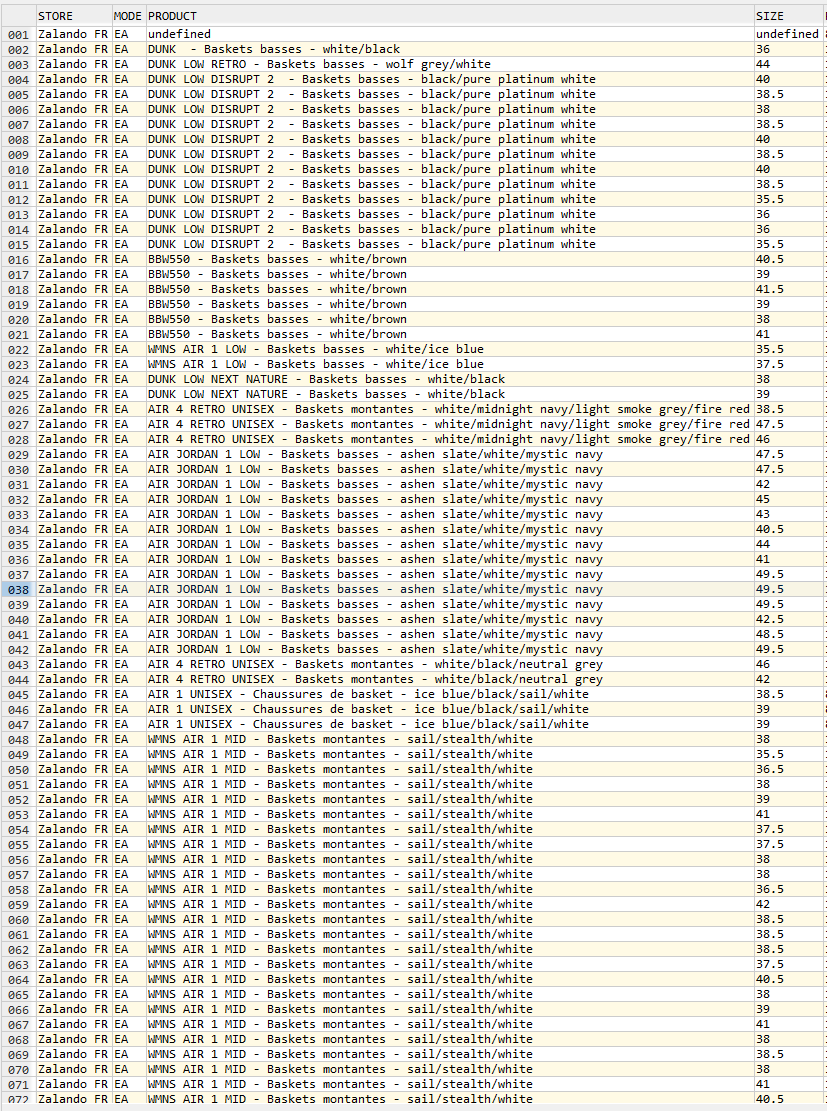Click product 'DUNK LOW RETRO' wolf grey/white
The image size is (827, 1111).
point(449,64)
